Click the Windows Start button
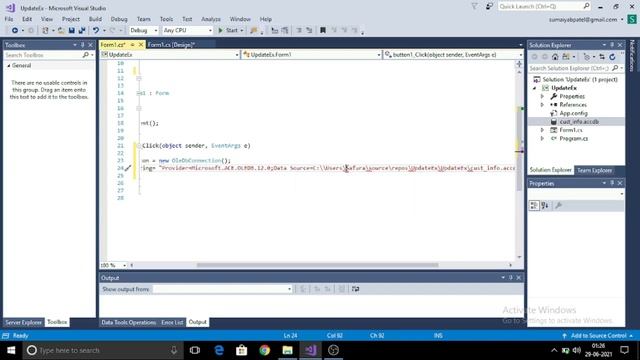The width and height of the screenshot is (640, 360). click(x=11, y=350)
